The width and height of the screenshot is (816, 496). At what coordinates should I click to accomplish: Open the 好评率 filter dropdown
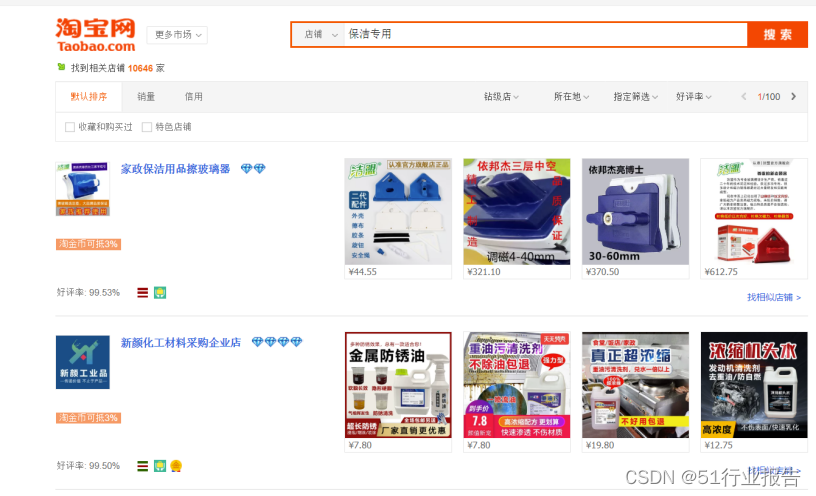pyautogui.click(x=693, y=96)
